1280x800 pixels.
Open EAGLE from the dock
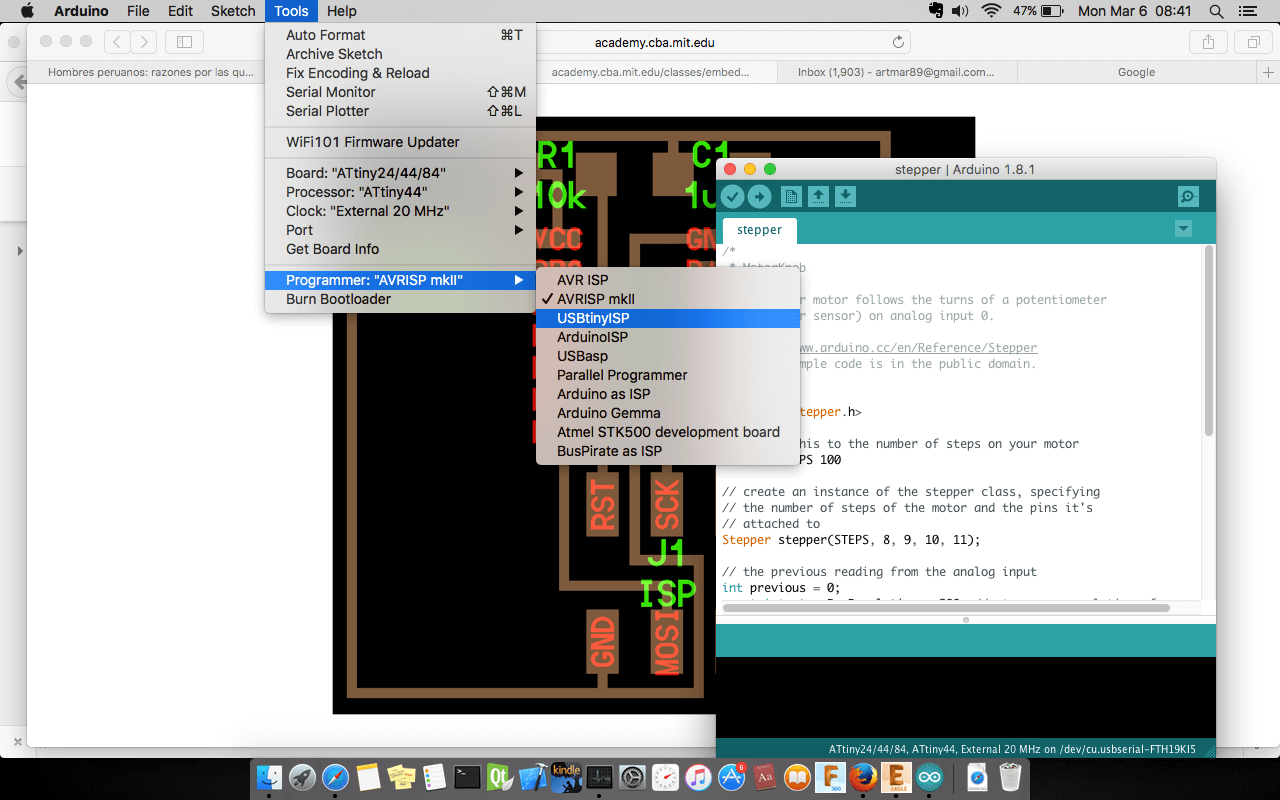coord(896,777)
